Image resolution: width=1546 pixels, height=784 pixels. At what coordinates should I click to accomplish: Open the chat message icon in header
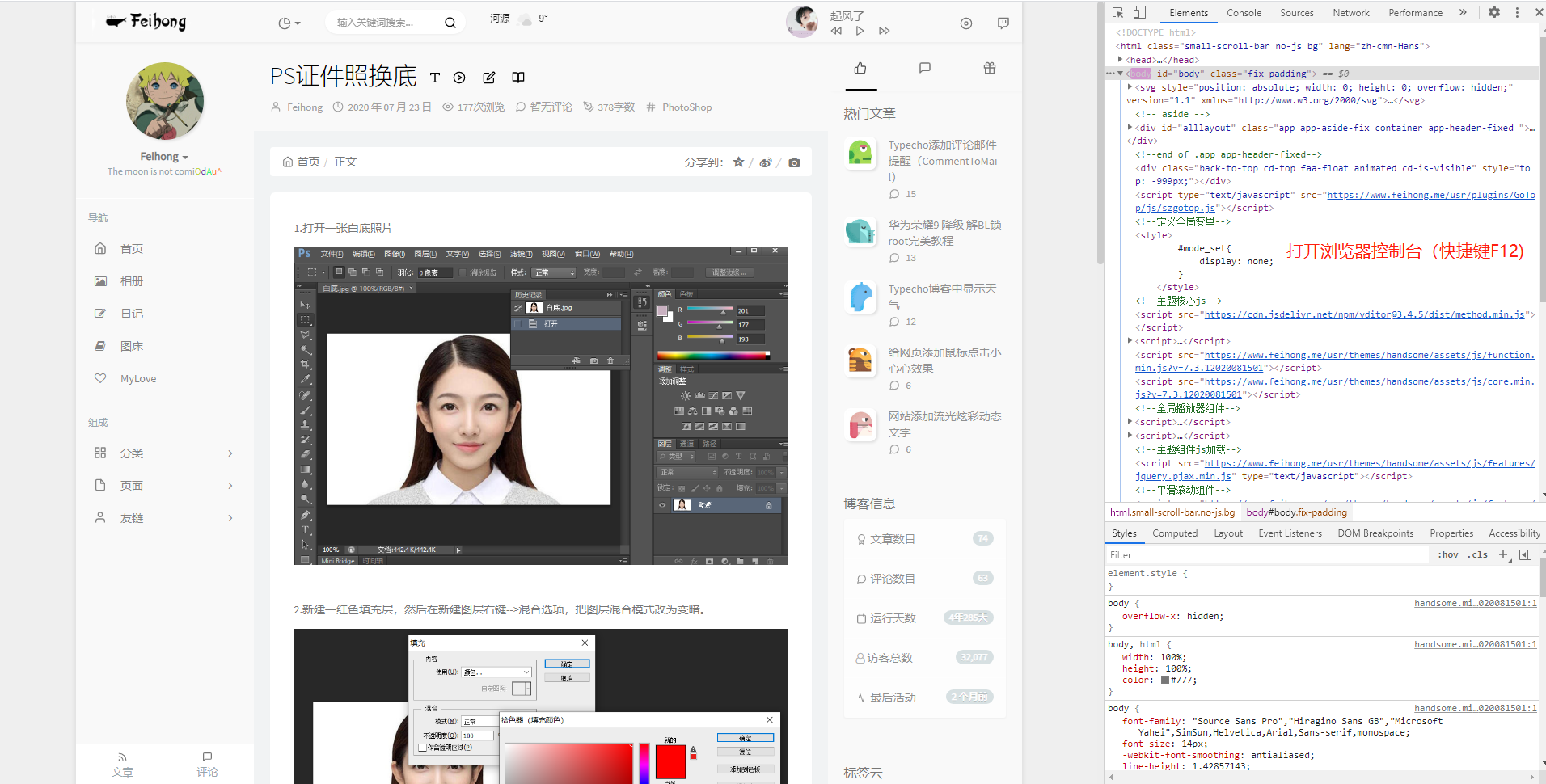pos(1003,23)
